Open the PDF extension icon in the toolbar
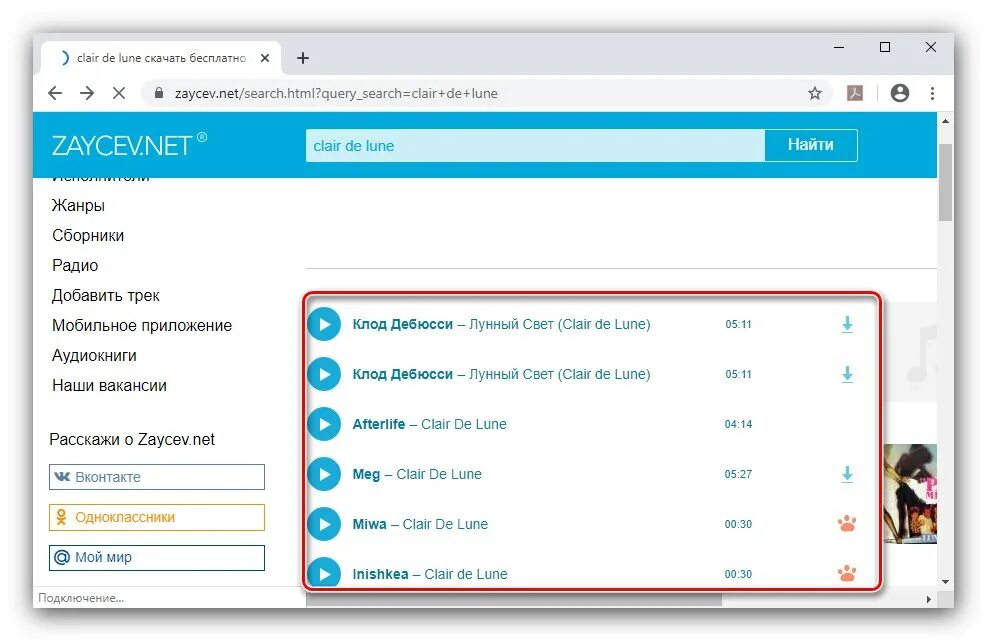Image resolution: width=987 pixels, height=641 pixels. pyautogui.click(x=855, y=93)
